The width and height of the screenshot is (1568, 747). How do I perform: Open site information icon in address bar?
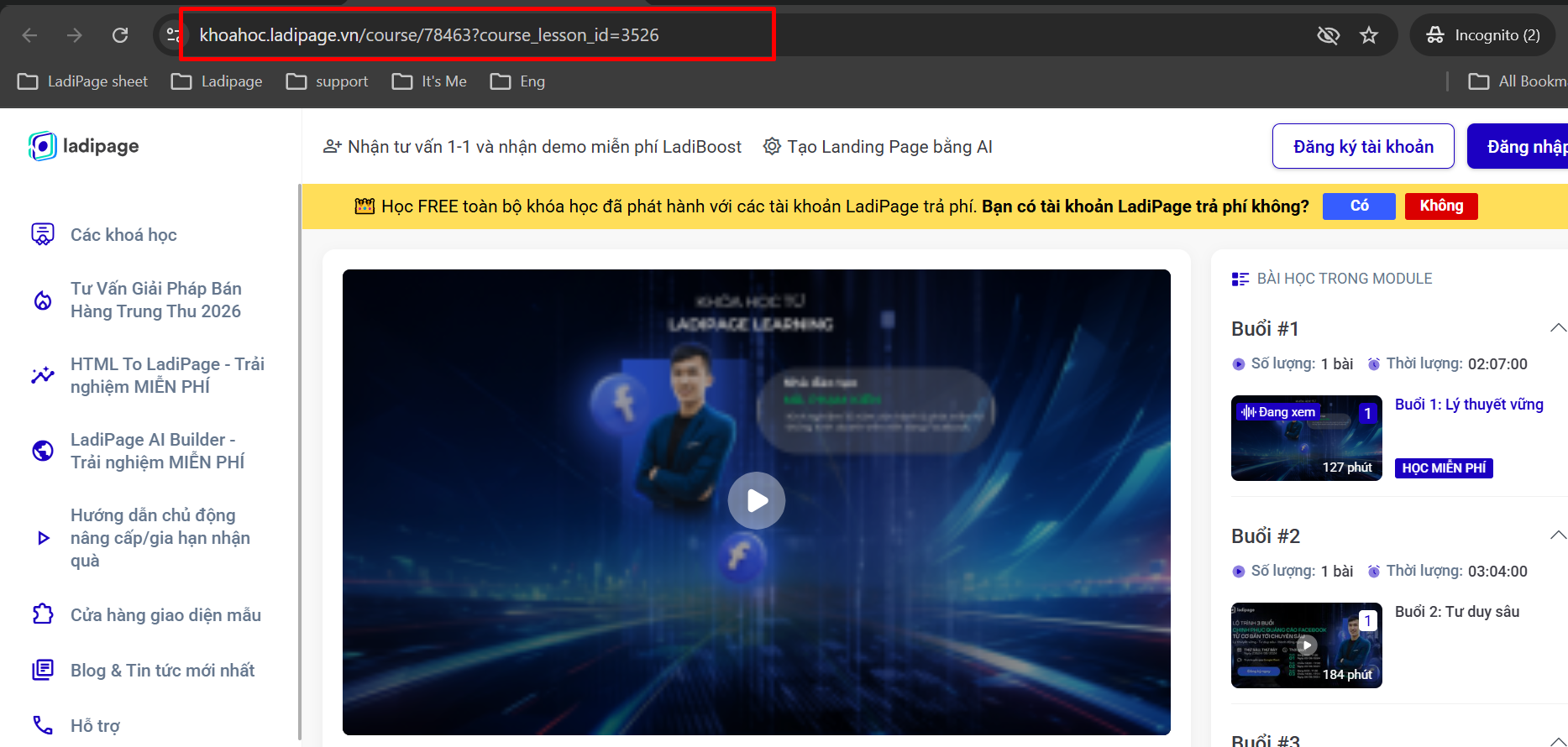[x=173, y=35]
